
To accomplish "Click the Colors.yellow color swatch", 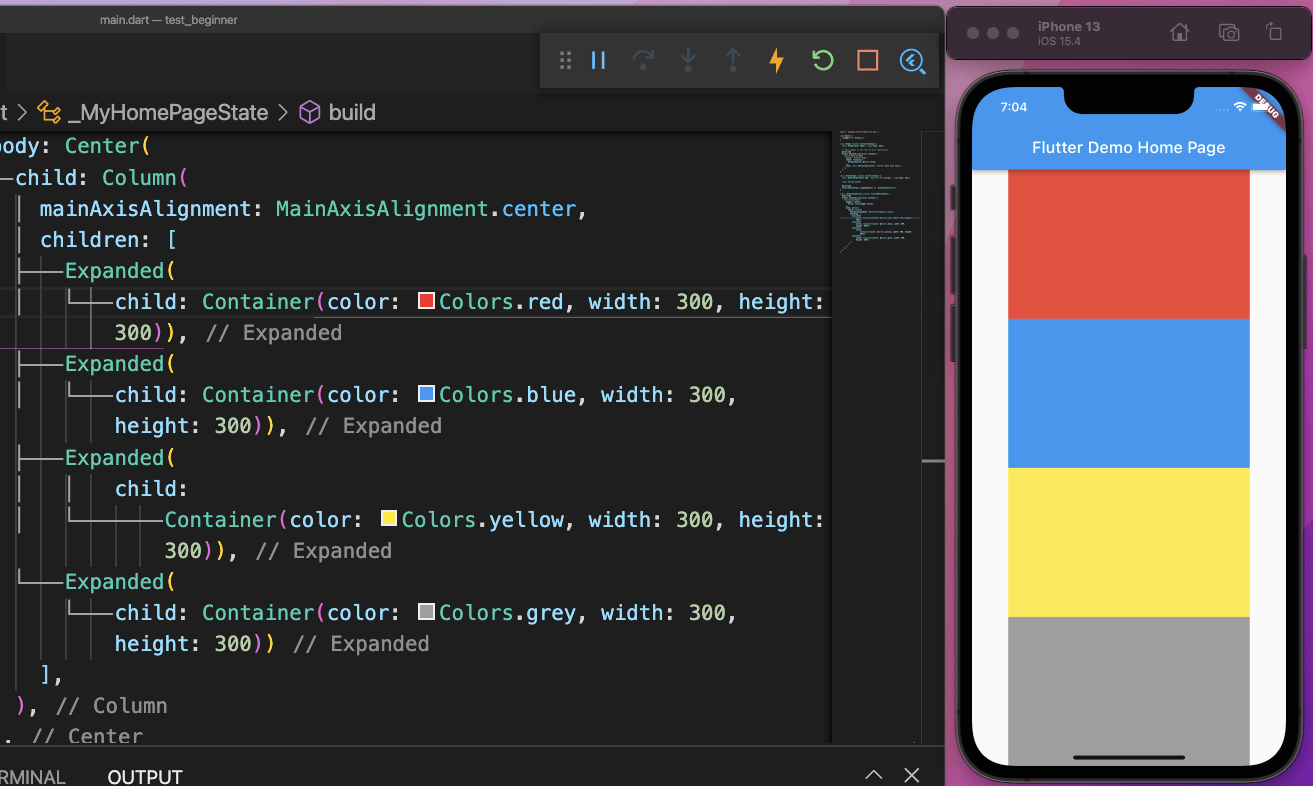I will pyautogui.click(x=389, y=519).
